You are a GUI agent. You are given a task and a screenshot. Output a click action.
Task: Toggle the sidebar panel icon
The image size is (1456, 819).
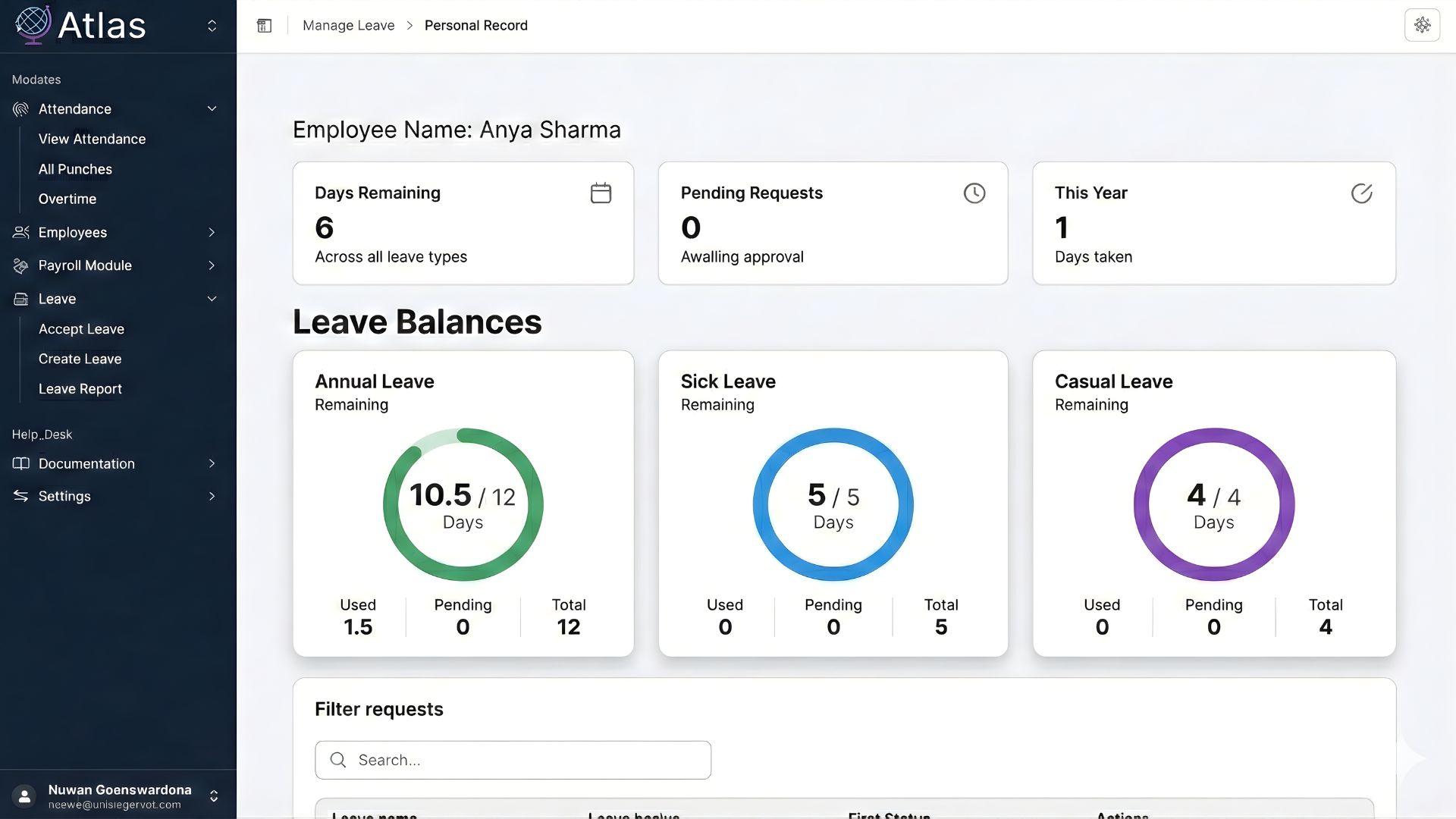point(264,26)
